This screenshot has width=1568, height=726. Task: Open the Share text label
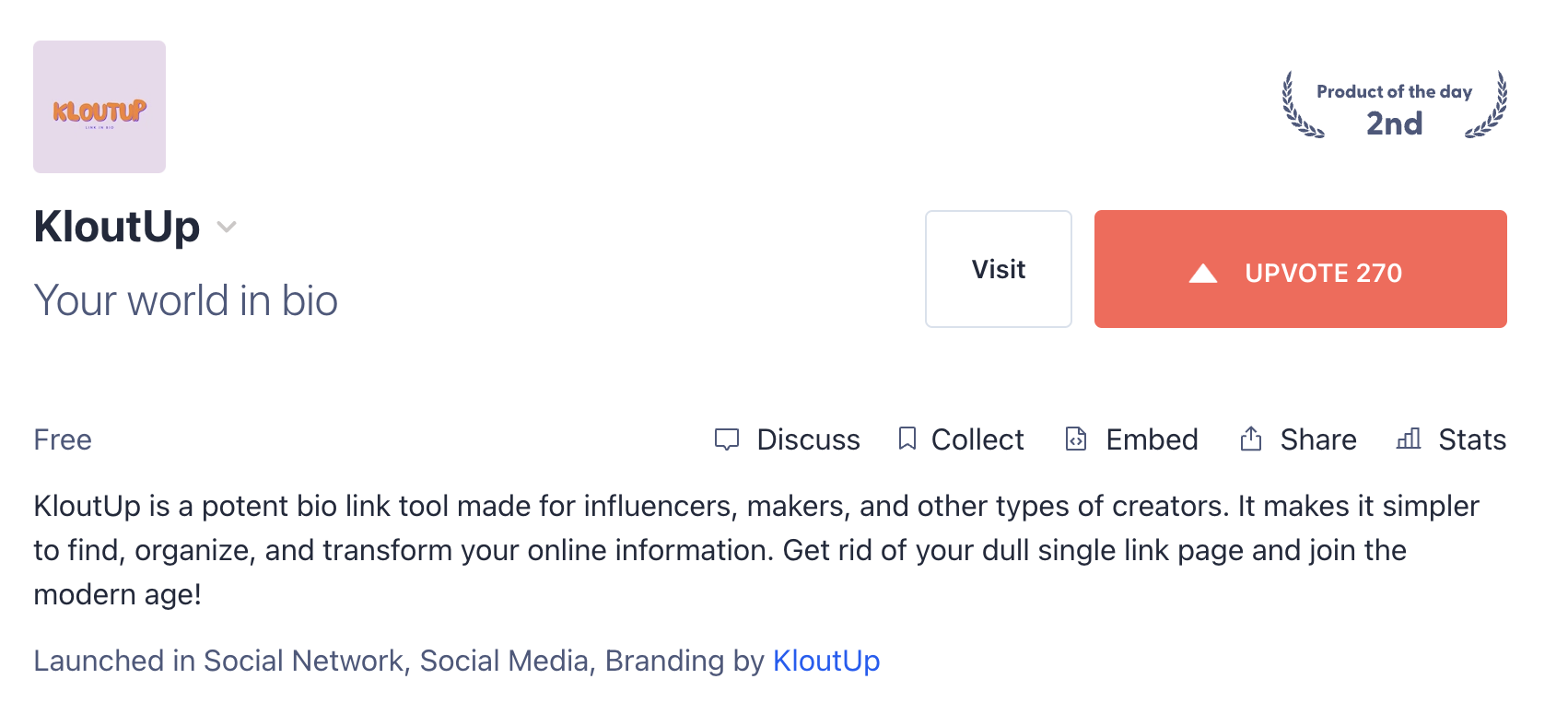(1318, 439)
